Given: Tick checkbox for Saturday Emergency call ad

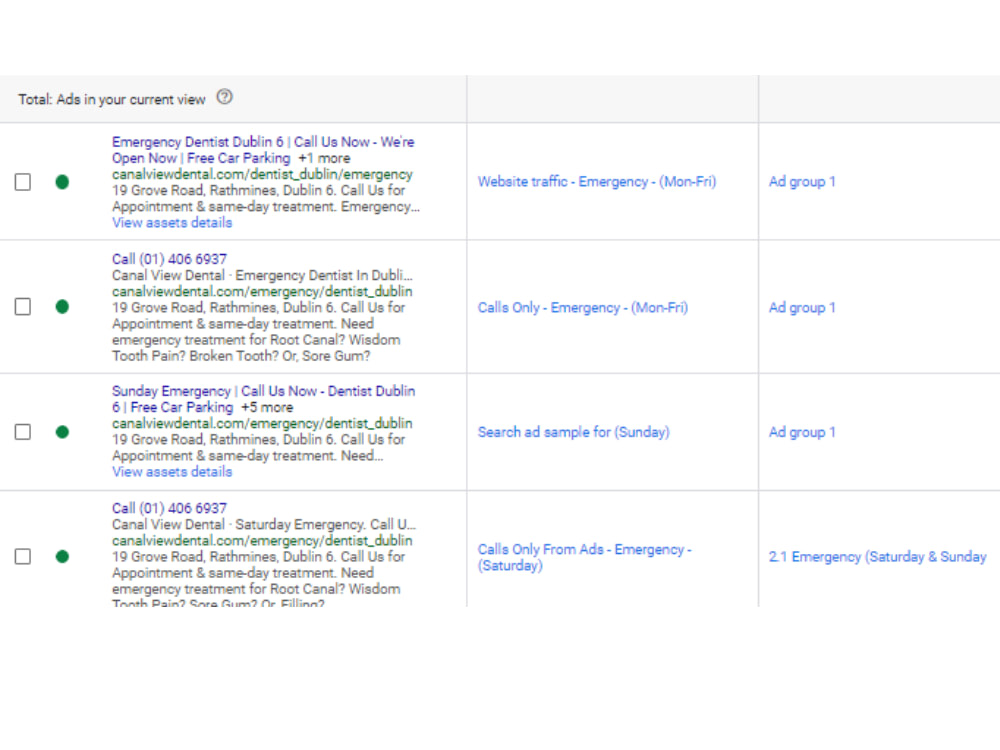Looking at the screenshot, I should coord(23,557).
